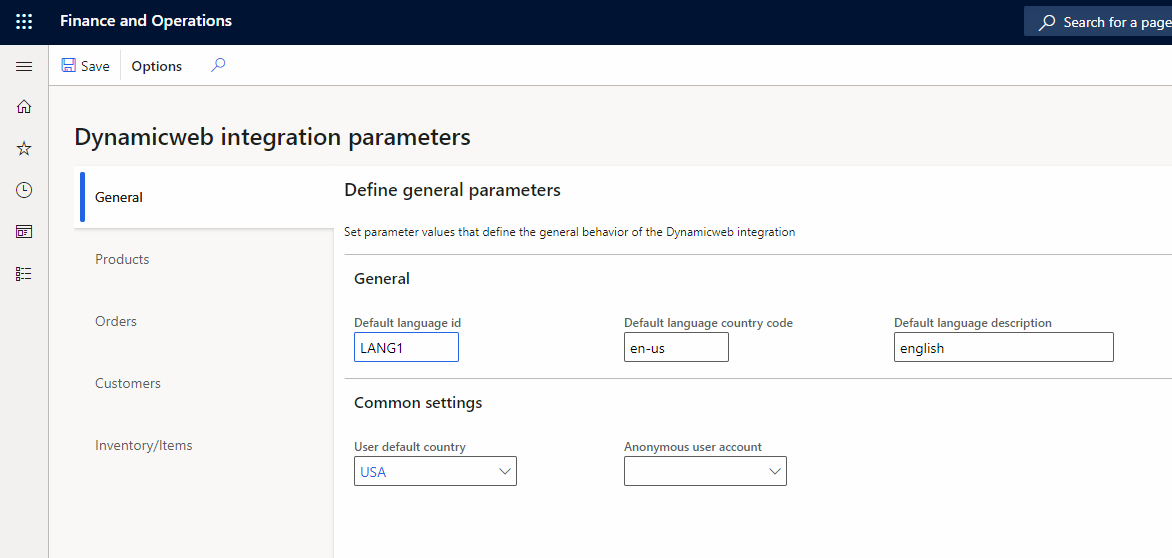Expand the hamburger navigation pane

(x=24, y=66)
